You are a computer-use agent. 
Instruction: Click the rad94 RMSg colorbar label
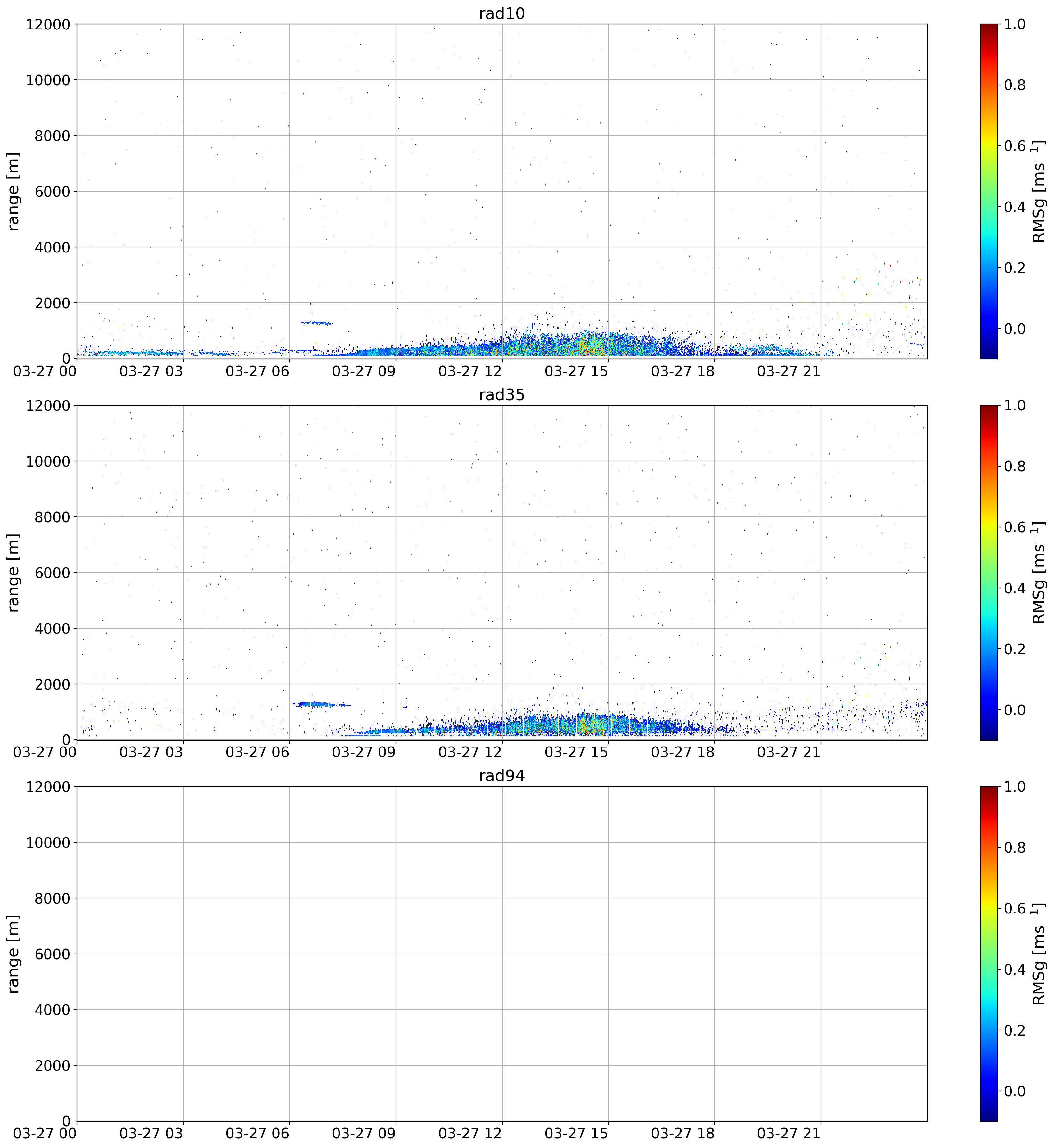tap(1039, 954)
